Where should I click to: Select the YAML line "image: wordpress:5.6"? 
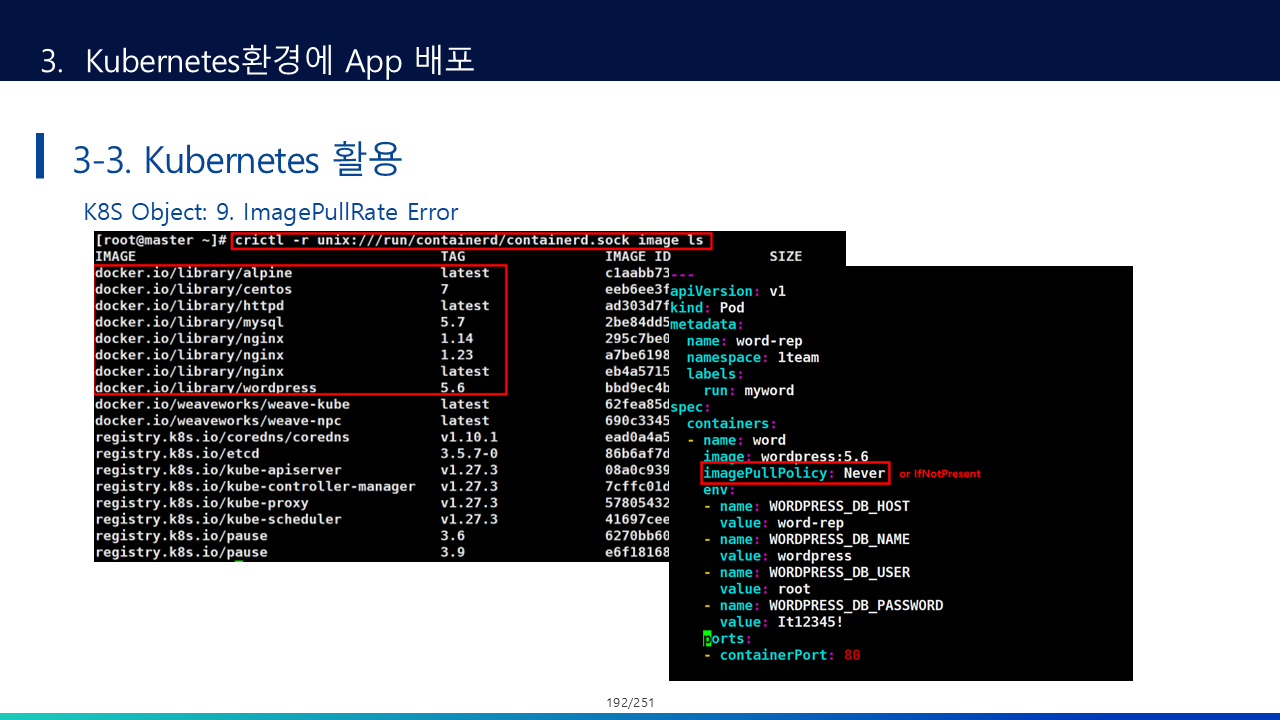tap(786, 457)
